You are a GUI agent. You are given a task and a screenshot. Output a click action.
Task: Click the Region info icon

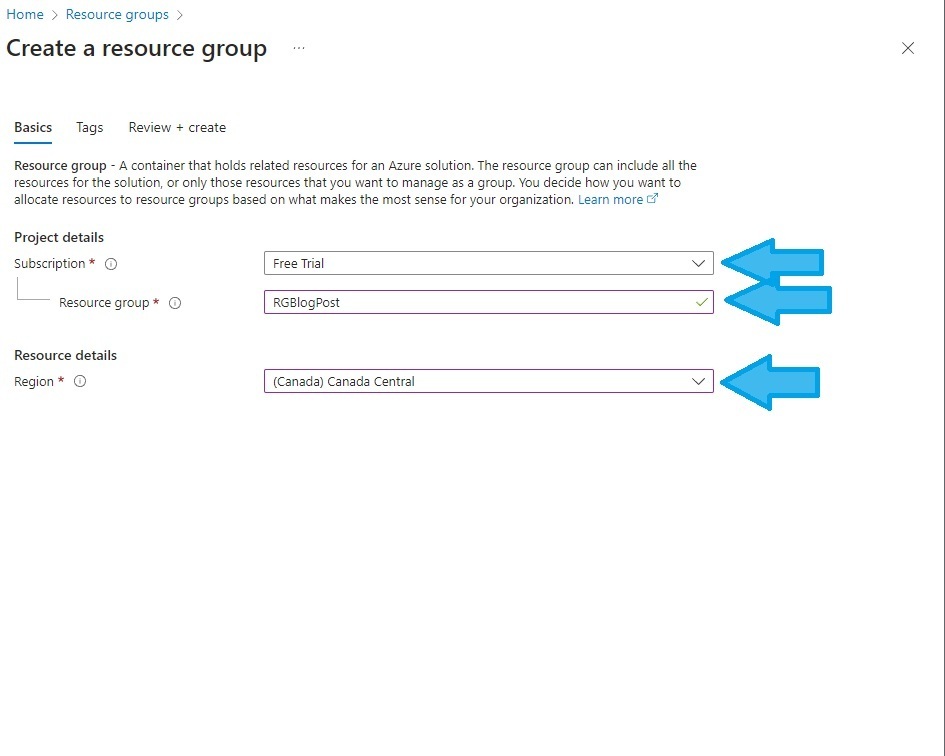(80, 381)
